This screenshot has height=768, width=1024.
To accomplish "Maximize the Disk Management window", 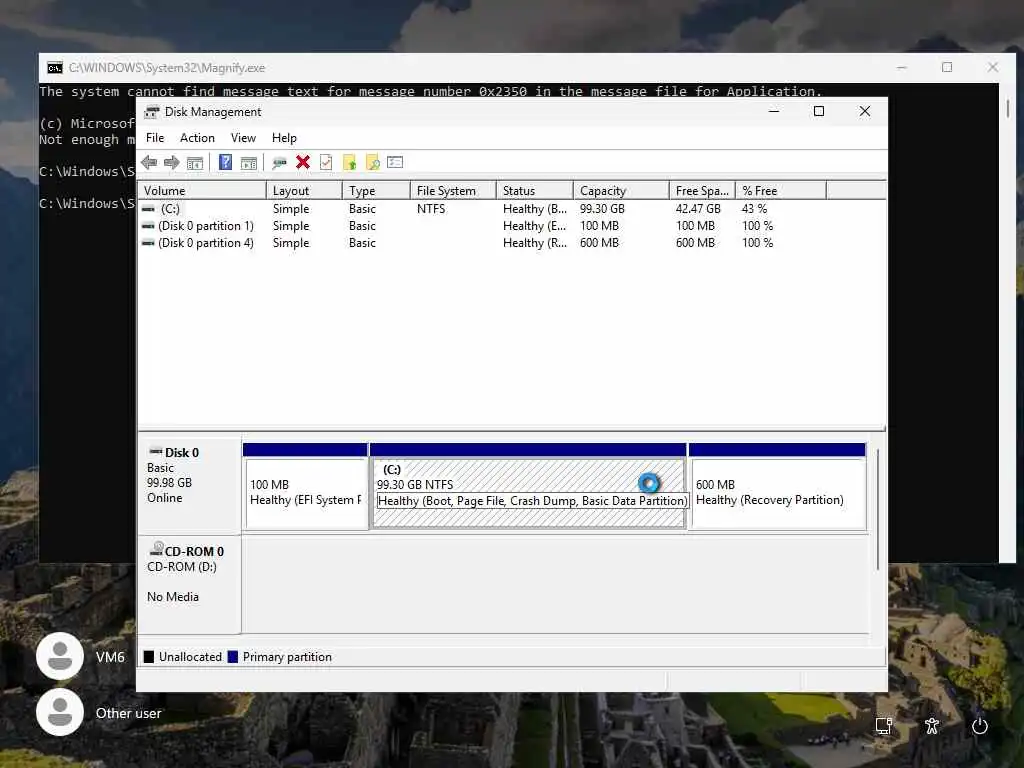I will pyautogui.click(x=819, y=112).
